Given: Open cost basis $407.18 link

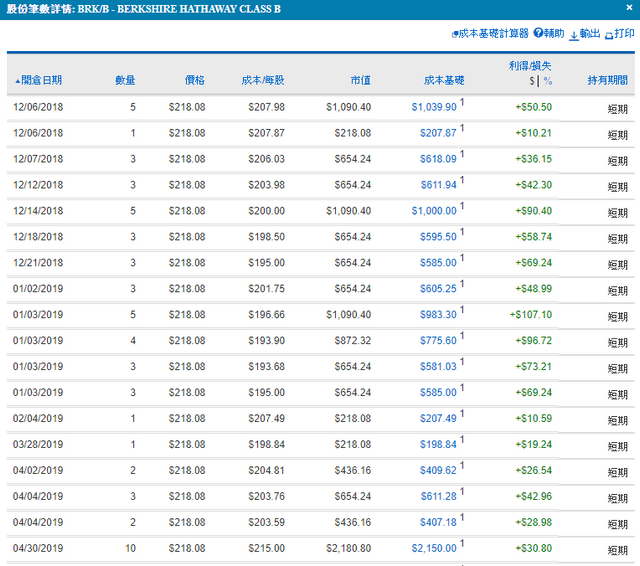Looking at the screenshot, I should click(438, 522).
